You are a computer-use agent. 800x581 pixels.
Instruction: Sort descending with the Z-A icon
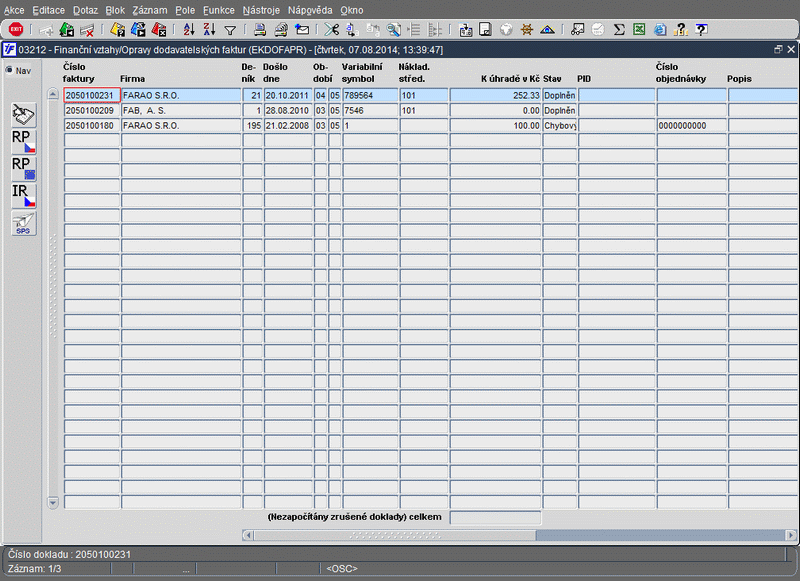click(x=210, y=30)
